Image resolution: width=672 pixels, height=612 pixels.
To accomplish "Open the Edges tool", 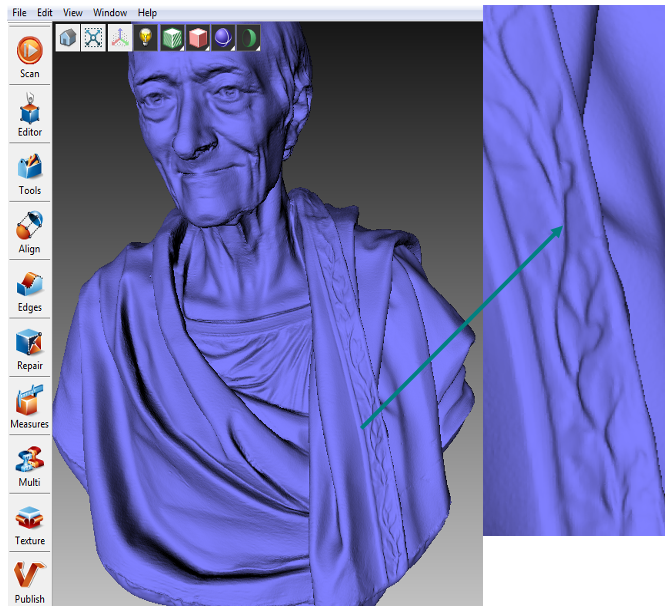I will click(29, 289).
